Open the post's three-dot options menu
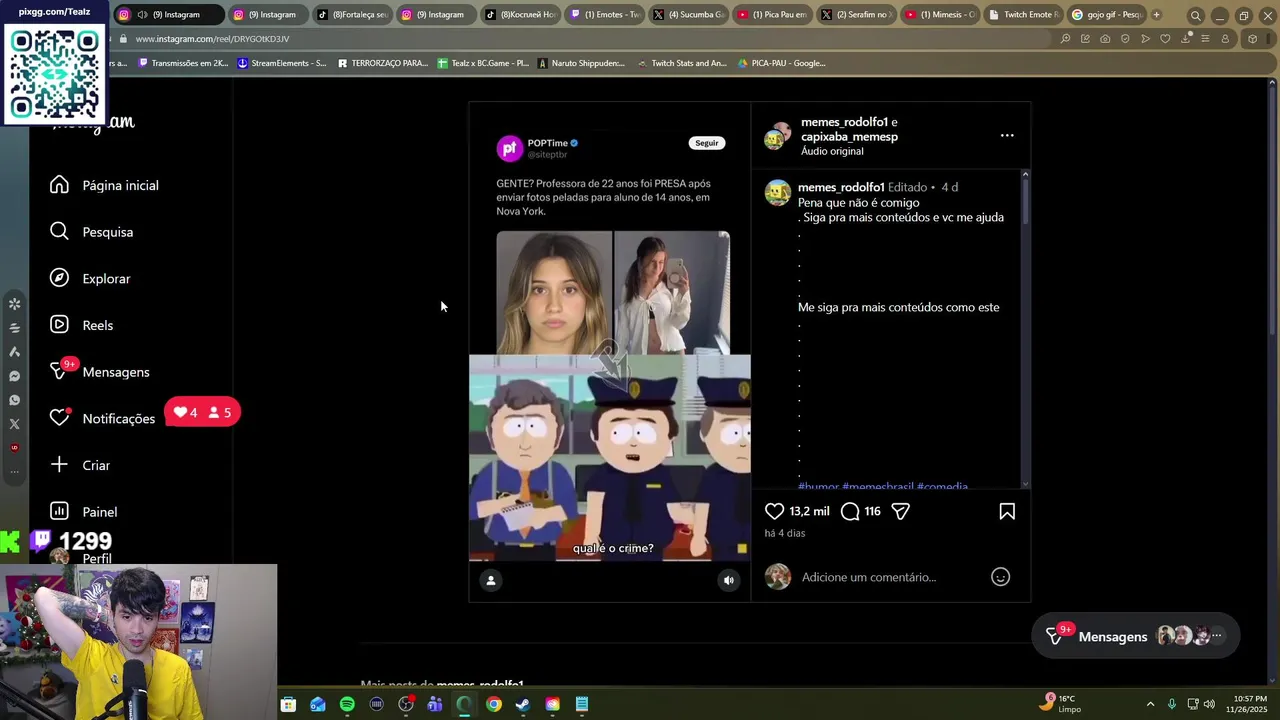 click(x=1007, y=136)
